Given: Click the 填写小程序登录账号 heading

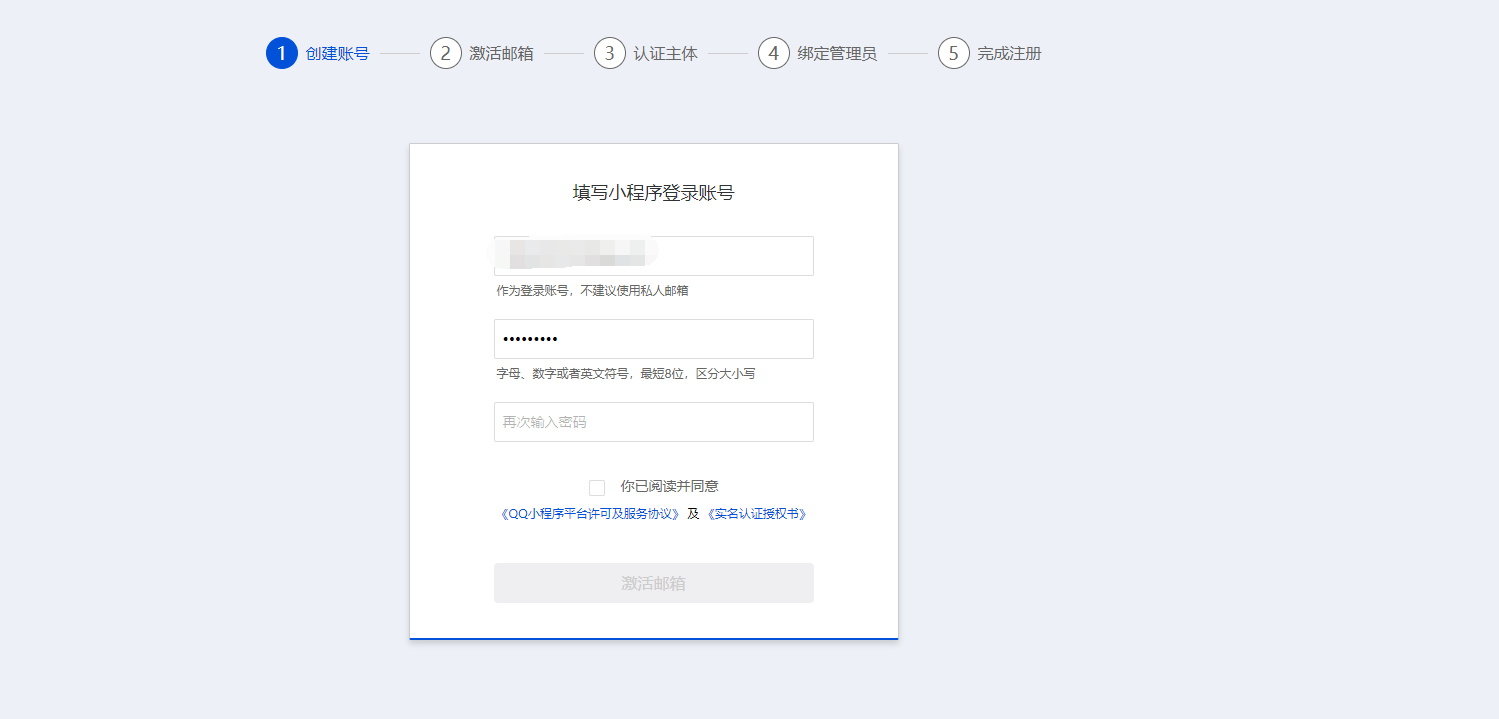Looking at the screenshot, I should (x=653, y=193).
